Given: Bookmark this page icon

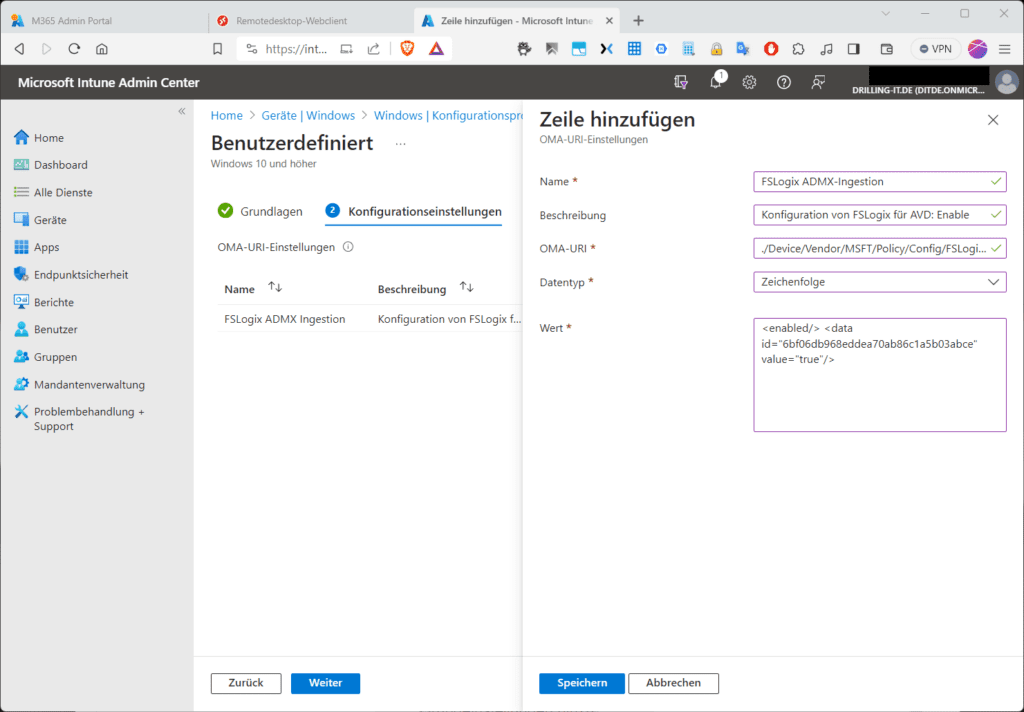Looking at the screenshot, I should point(217,49).
